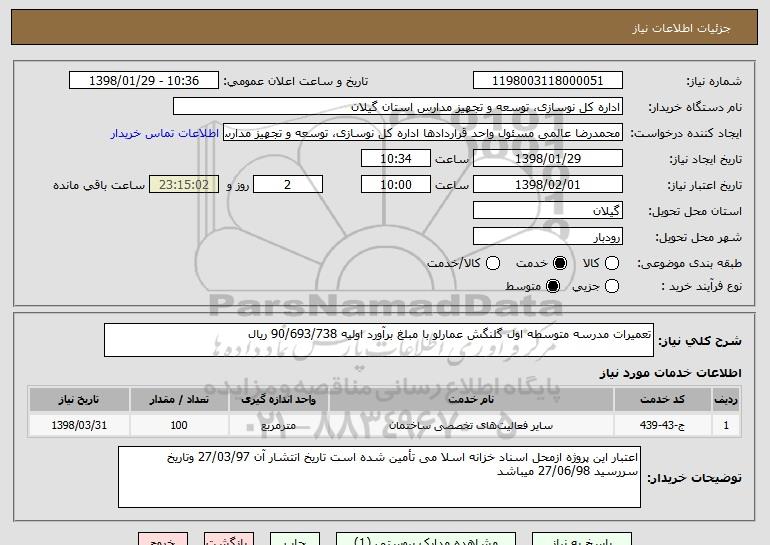This screenshot has height=545, width=770.
Task: Click the توضیحات خریدار notes text area
Action: 379,477
